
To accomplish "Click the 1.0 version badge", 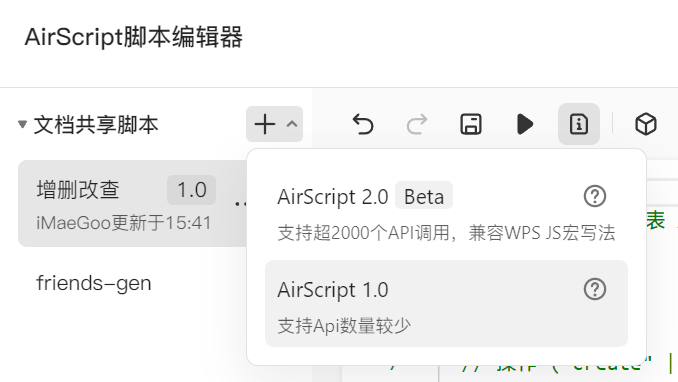I will coord(192,190).
